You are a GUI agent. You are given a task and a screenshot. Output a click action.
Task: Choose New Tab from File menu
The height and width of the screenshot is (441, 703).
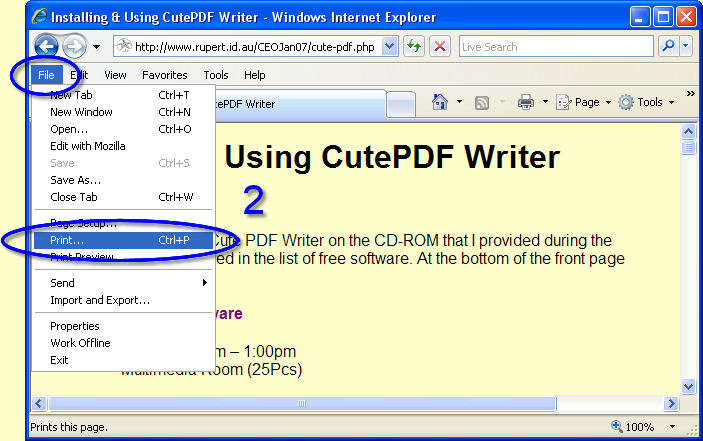(x=122, y=95)
